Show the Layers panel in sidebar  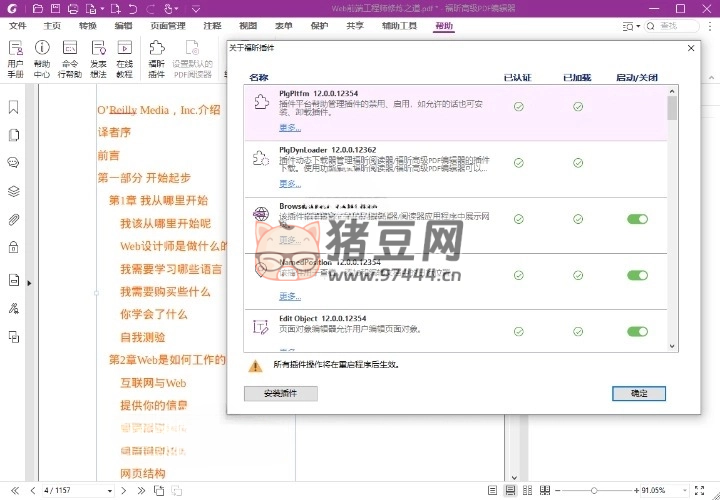pyautogui.click(x=14, y=191)
